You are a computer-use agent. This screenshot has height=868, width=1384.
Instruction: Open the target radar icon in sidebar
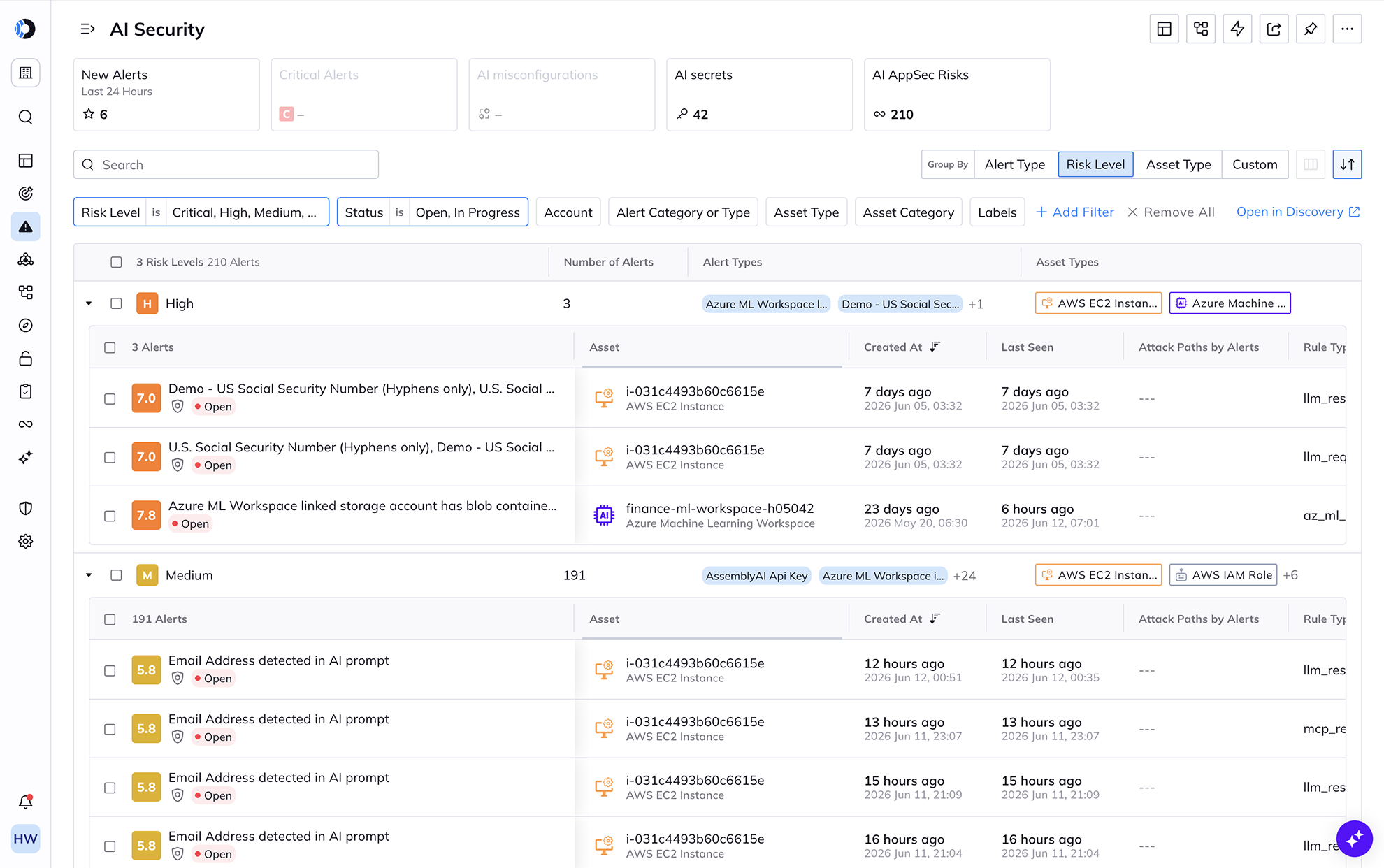pyautogui.click(x=25, y=194)
